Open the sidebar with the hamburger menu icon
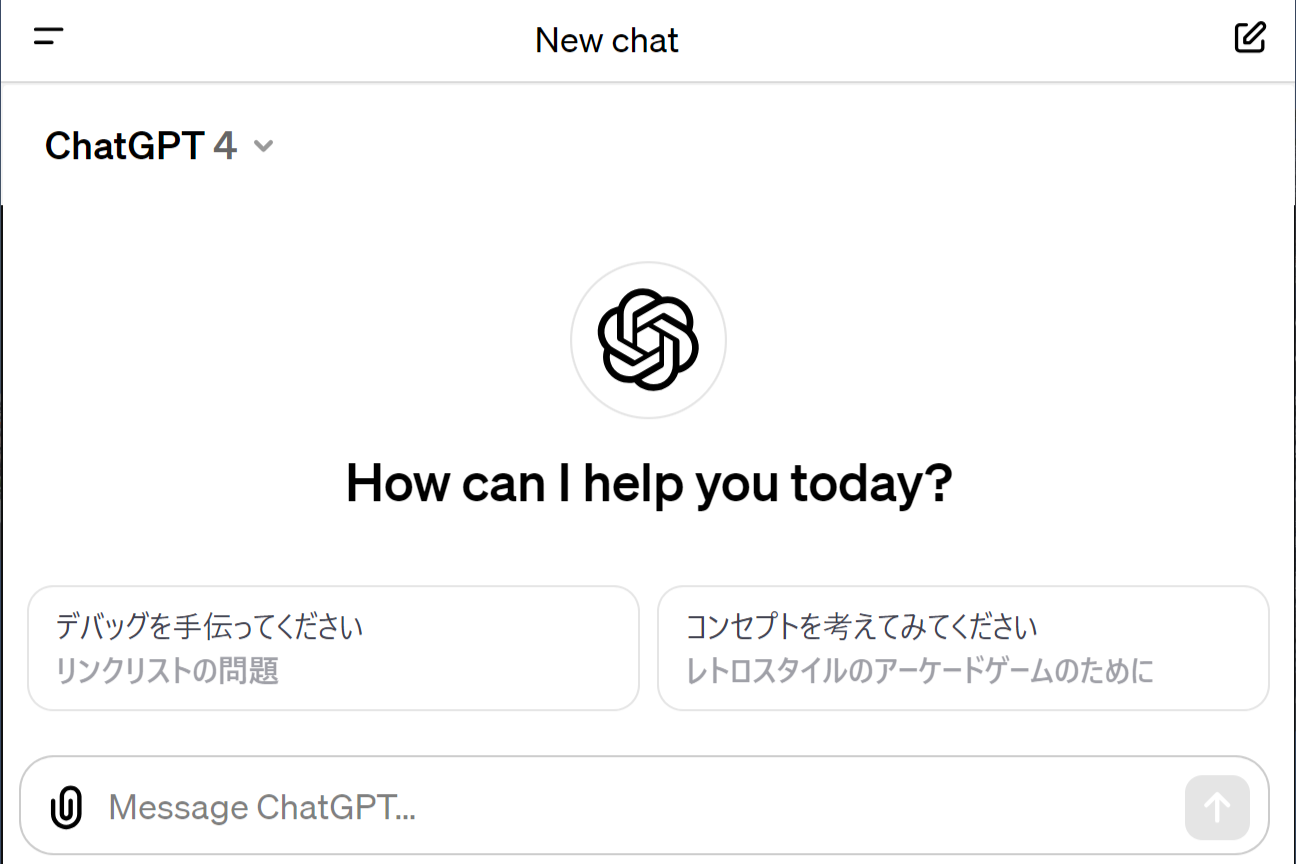Image resolution: width=1296 pixels, height=864 pixels. 48,38
